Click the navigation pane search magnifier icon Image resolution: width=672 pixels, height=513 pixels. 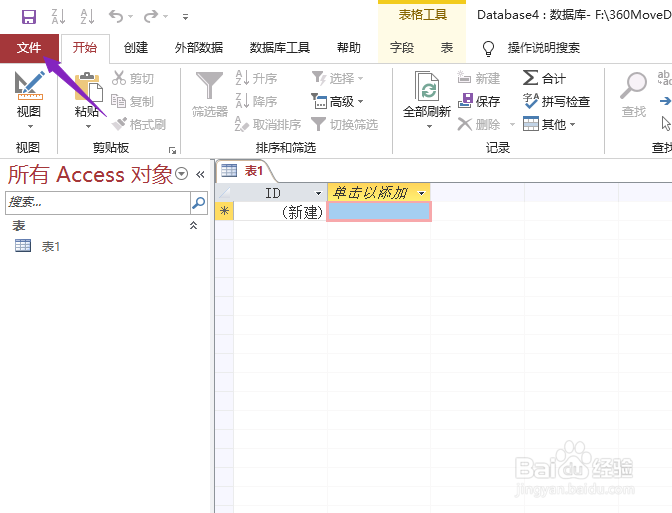(x=199, y=202)
